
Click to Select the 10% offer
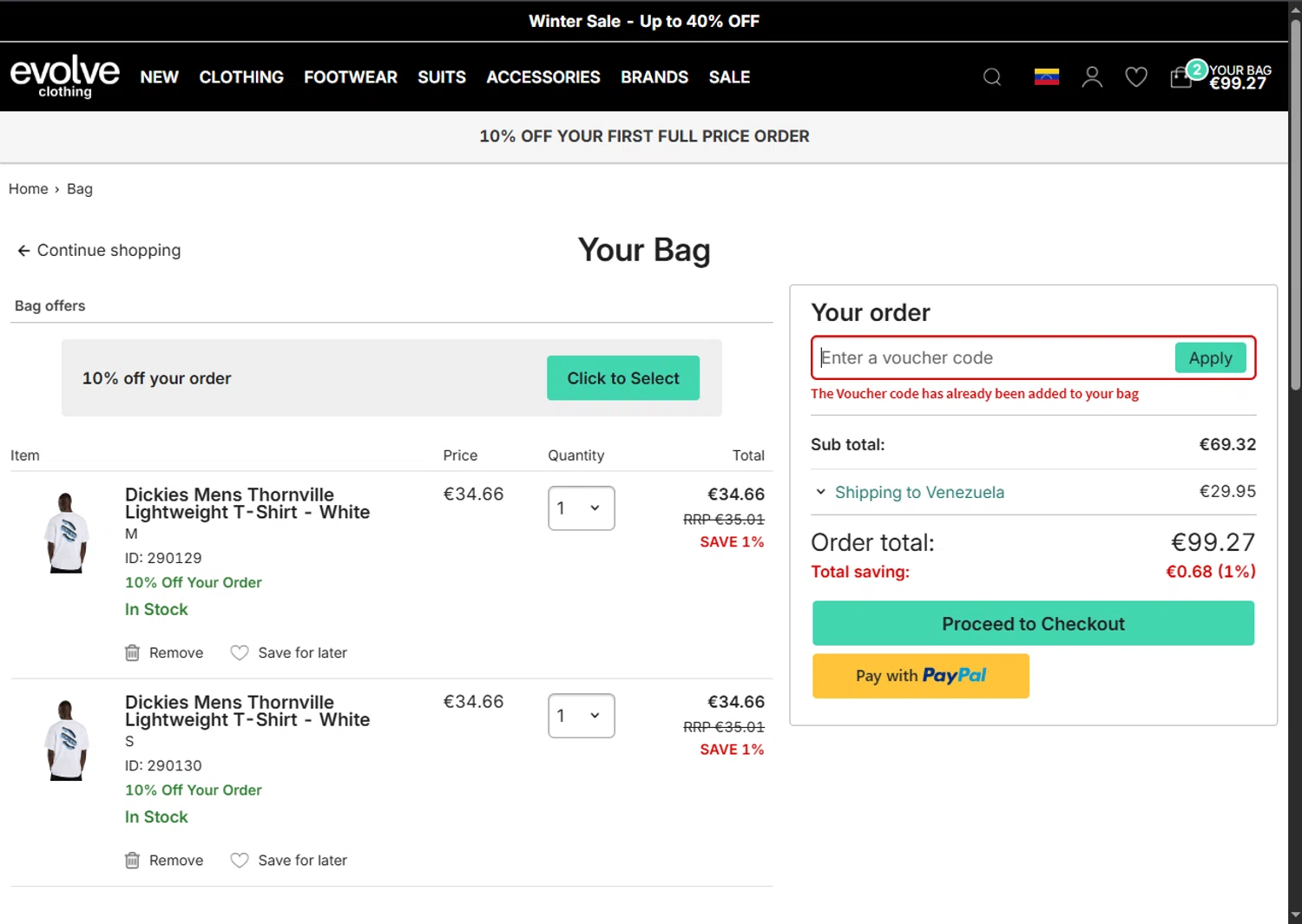point(622,378)
